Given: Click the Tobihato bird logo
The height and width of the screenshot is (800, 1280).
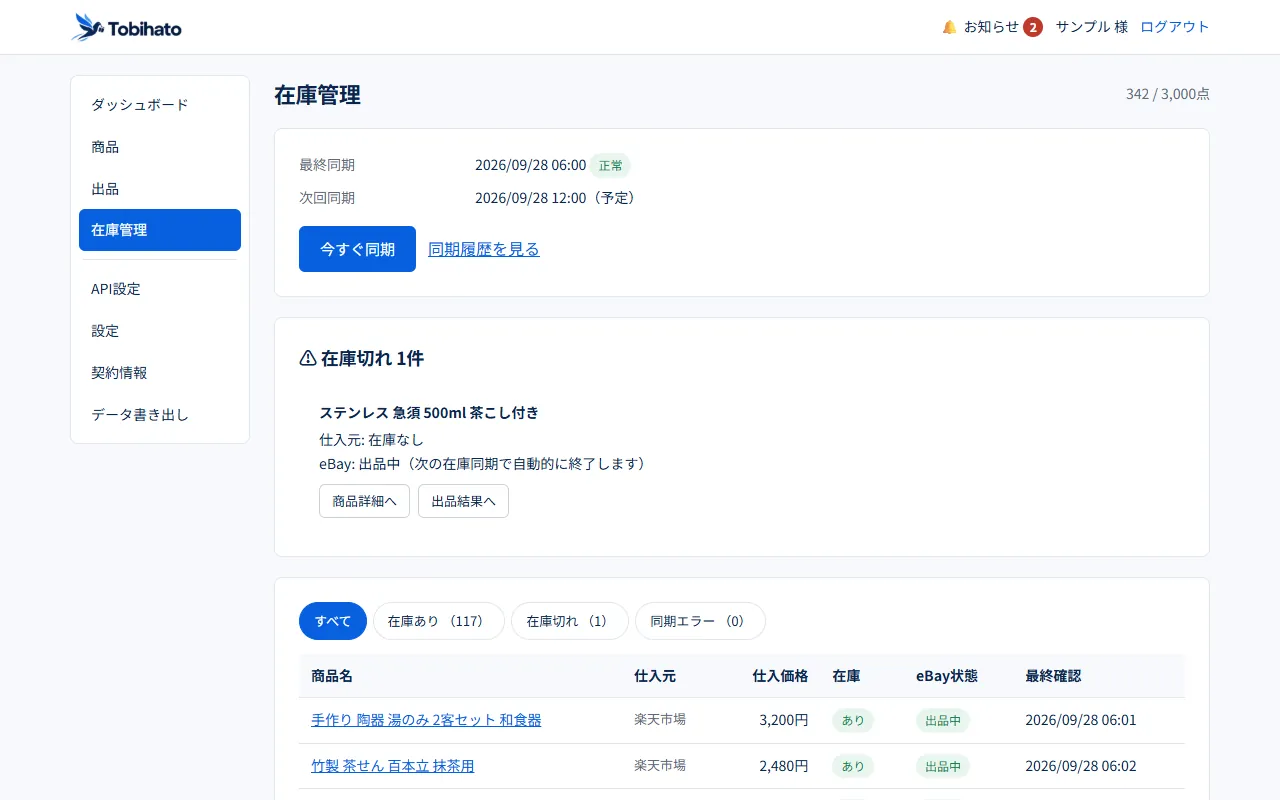Looking at the screenshot, I should (88, 27).
